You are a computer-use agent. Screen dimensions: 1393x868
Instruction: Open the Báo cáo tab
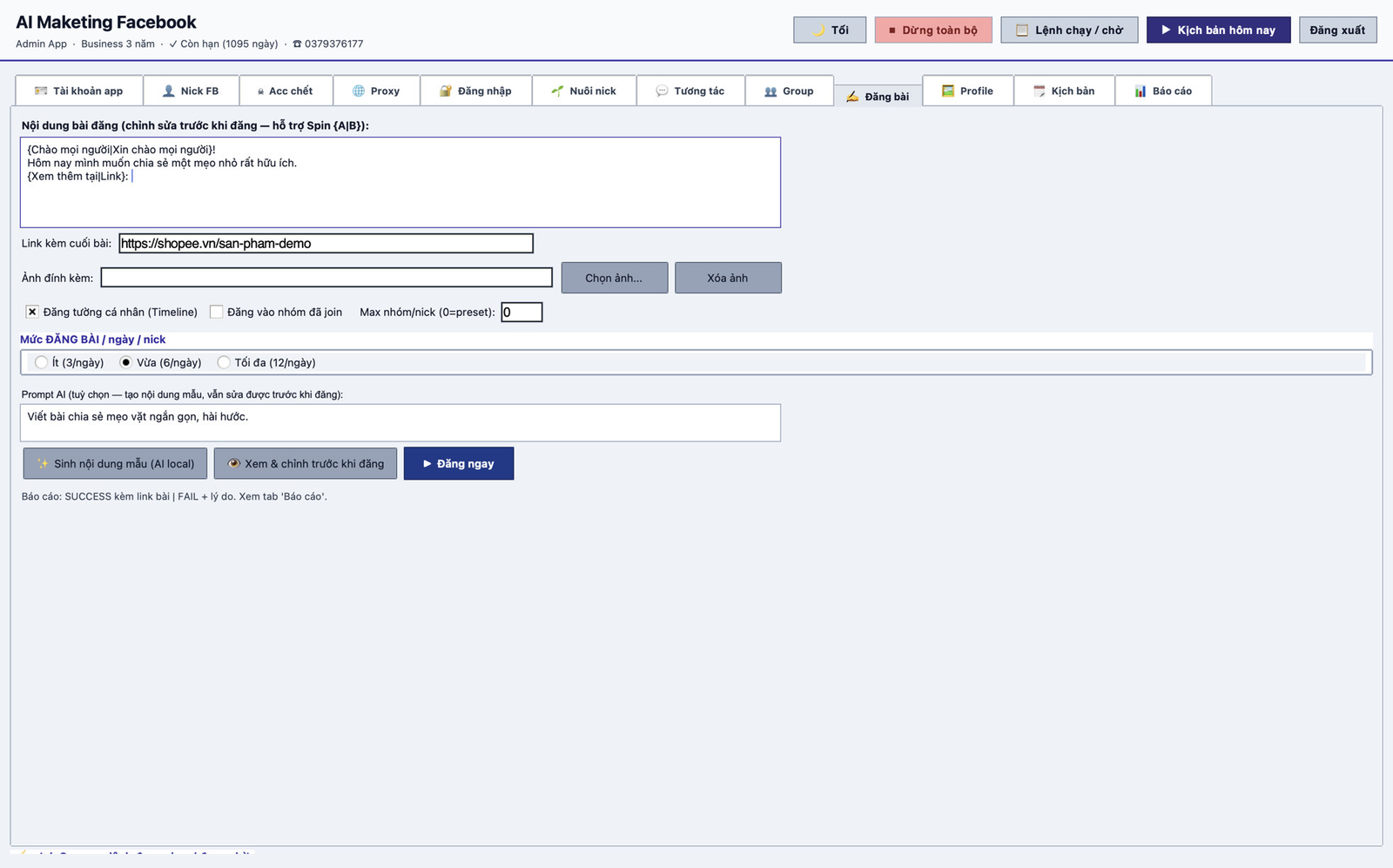(x=1163, y=91)
